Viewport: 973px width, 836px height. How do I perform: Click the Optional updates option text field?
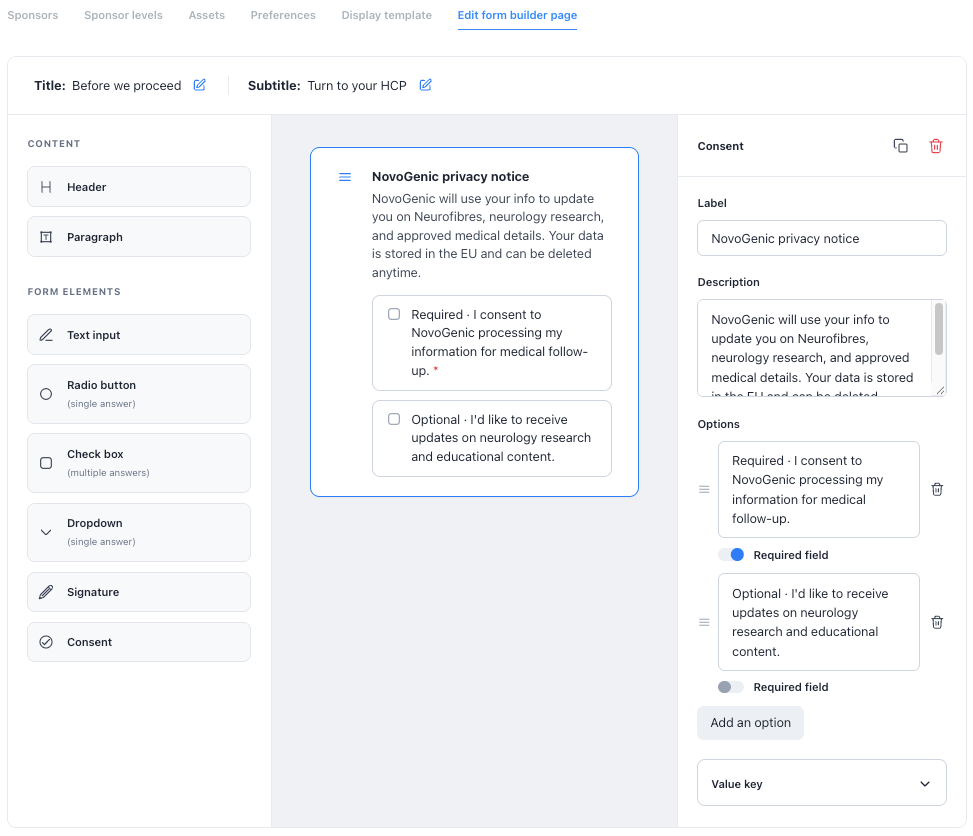[818, 622]
